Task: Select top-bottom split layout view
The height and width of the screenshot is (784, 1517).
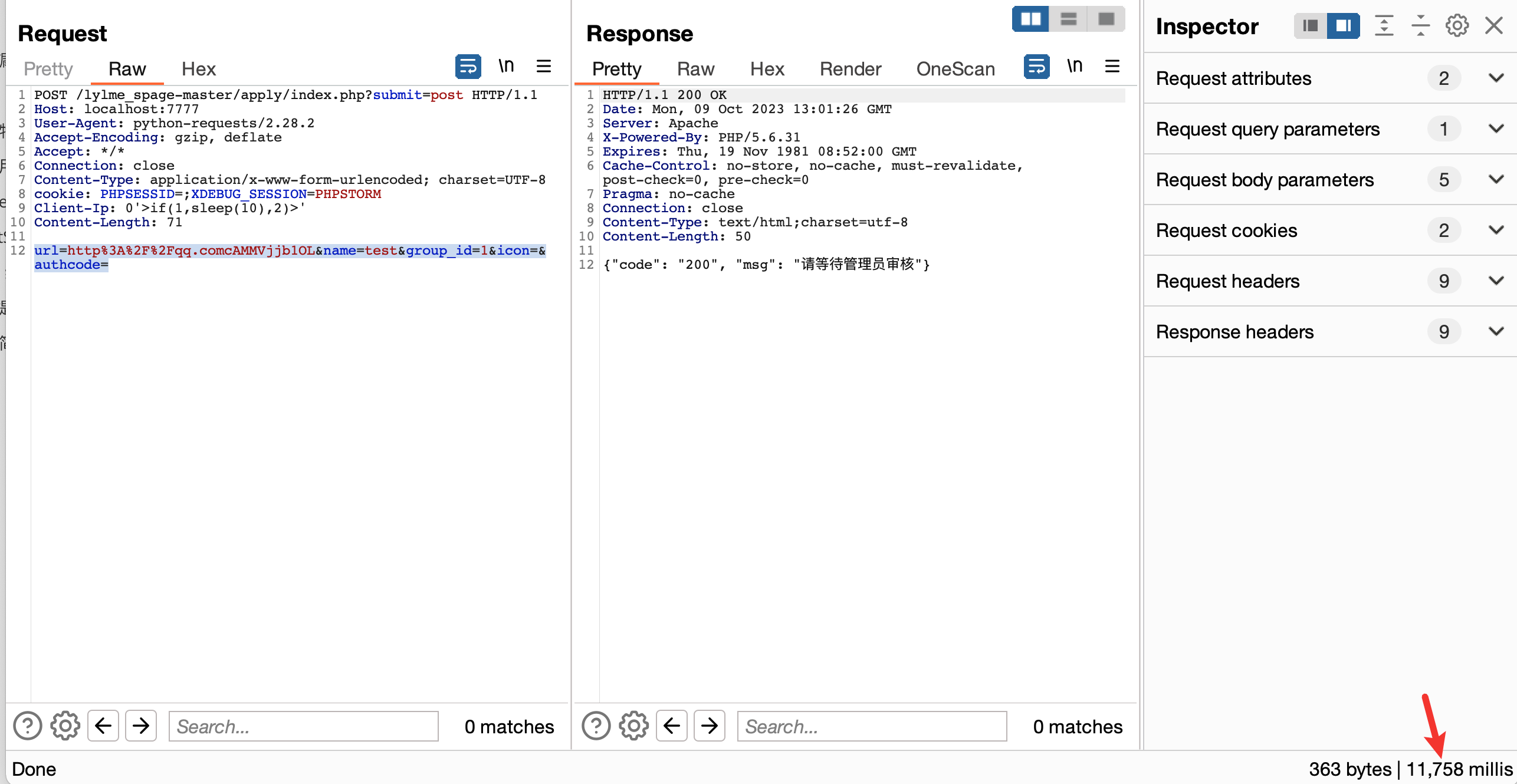Action: (x=1068, y=19)
